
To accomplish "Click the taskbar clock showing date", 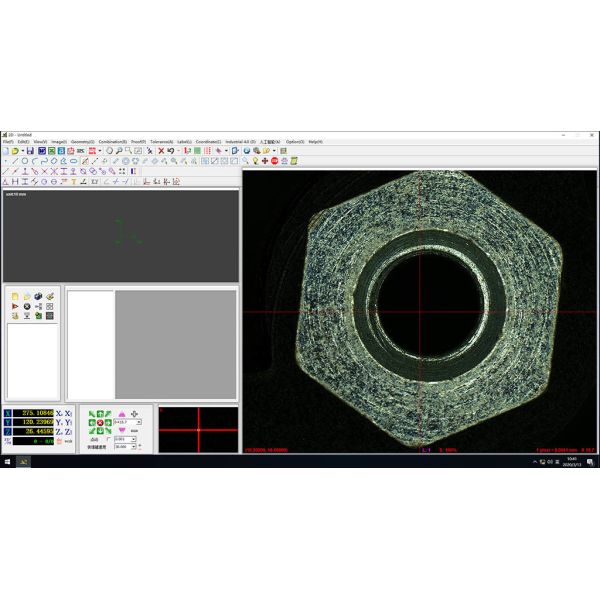I will point(572,462).
